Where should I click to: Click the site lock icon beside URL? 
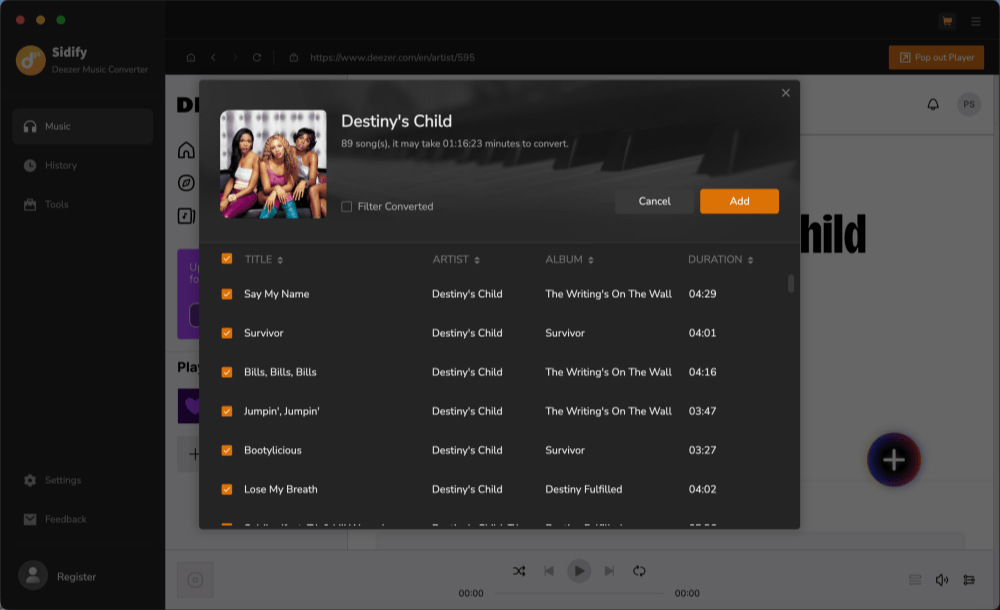click(293, 57)
